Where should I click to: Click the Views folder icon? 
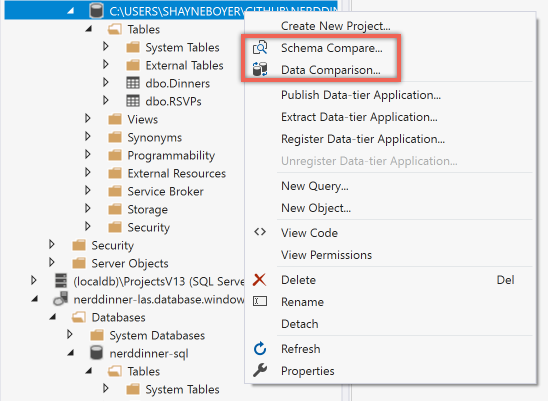click(115, 119)
